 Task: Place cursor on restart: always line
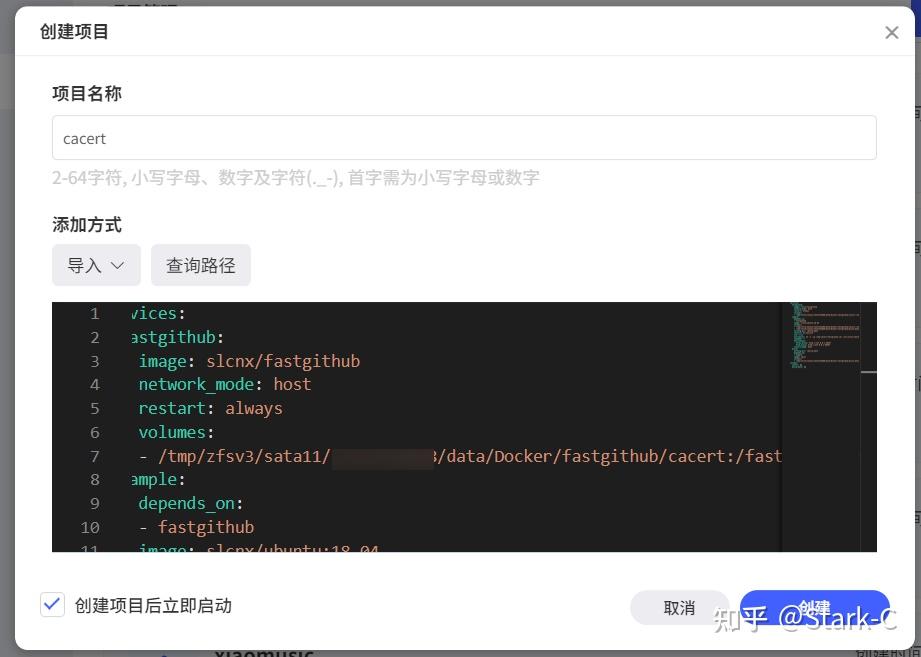click(211, 408)
